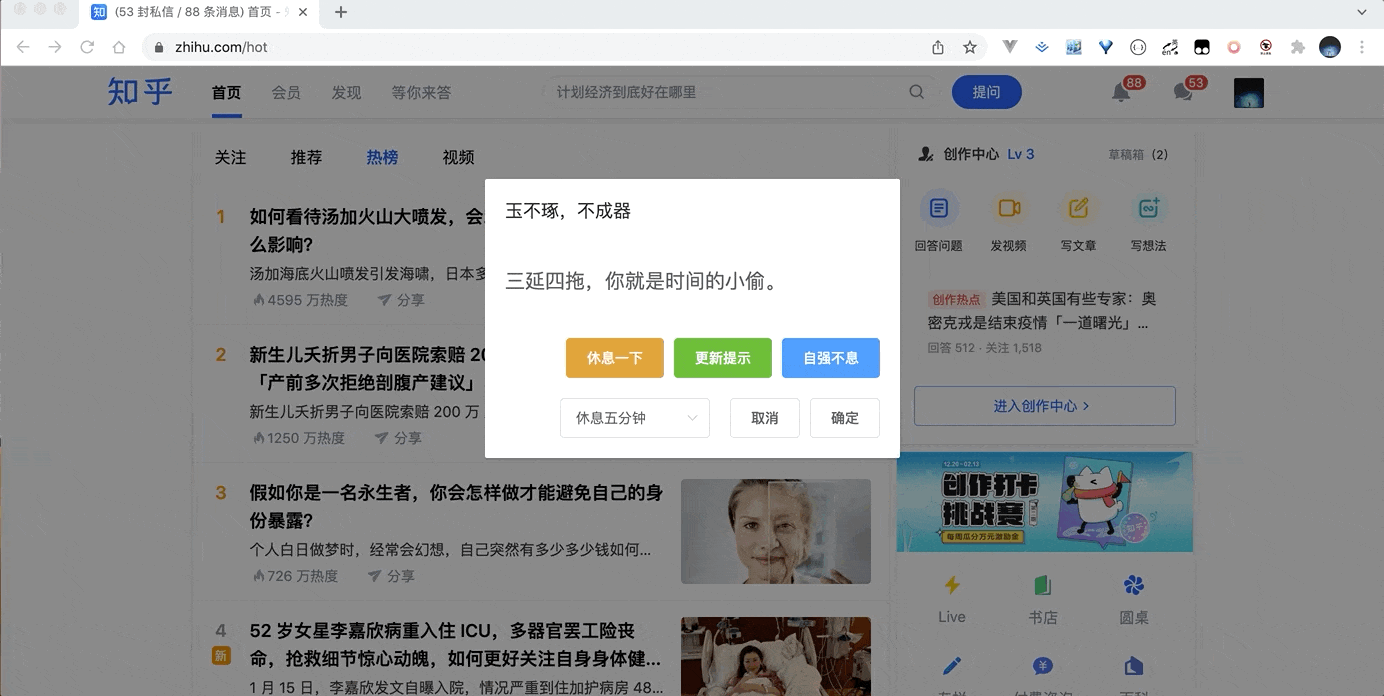1384x696 pixels.
Task: Click the 确定 confirm button
Action: tap(845, 418)
